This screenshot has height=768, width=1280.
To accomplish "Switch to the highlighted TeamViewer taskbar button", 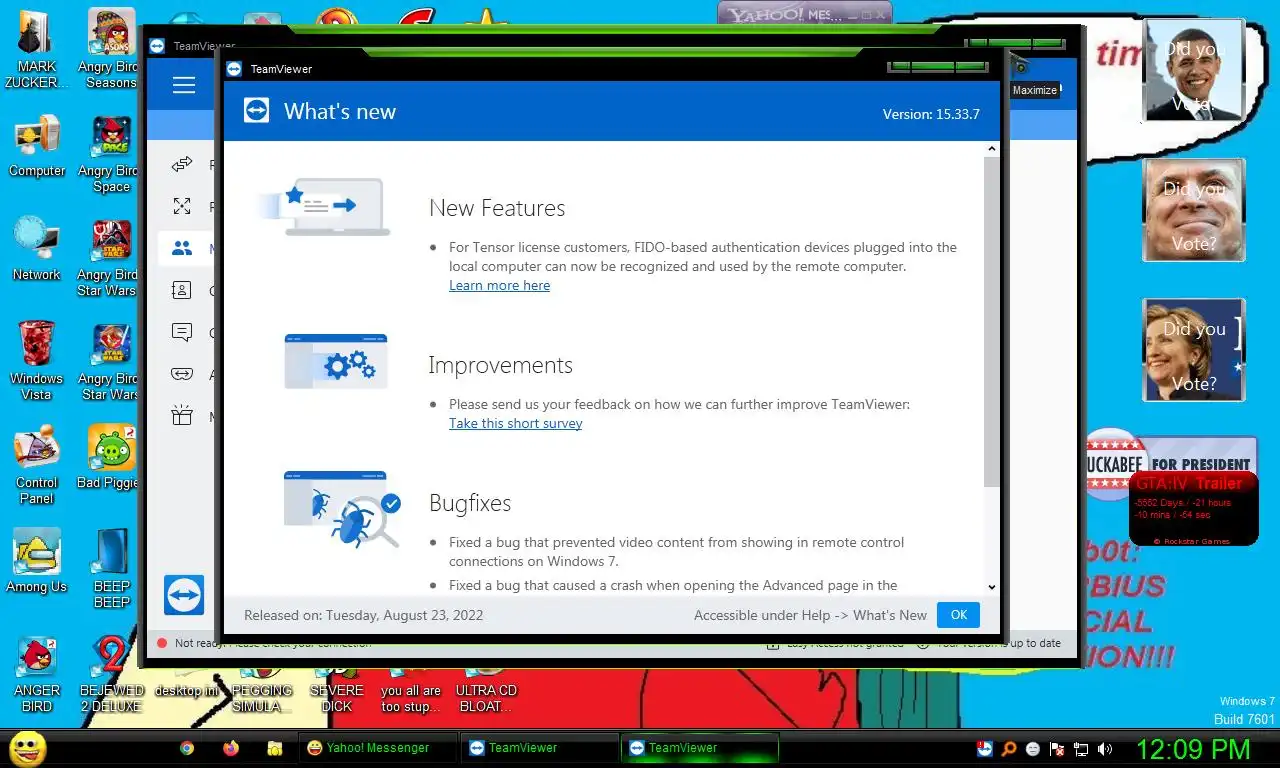I will click(699, 748).
